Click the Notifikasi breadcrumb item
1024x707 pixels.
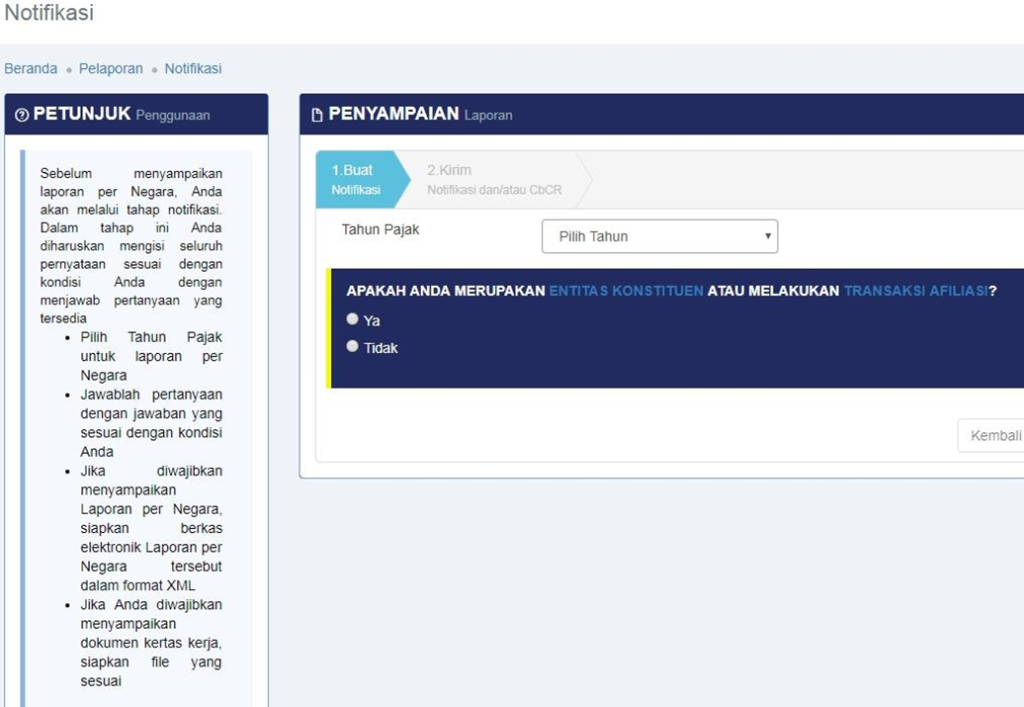tap(193, 69)
